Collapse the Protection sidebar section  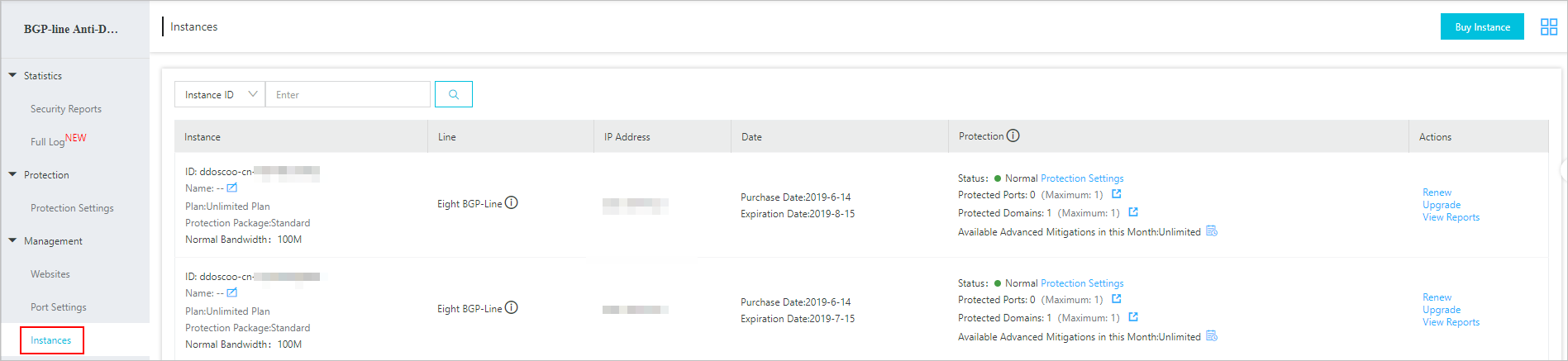(12, 174)
